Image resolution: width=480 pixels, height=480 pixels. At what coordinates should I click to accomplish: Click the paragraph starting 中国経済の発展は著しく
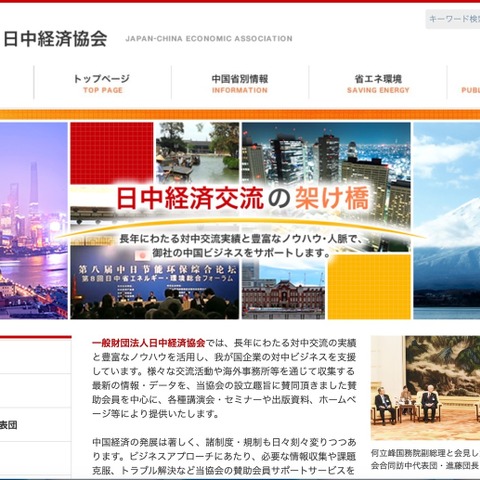coord(224,456)
